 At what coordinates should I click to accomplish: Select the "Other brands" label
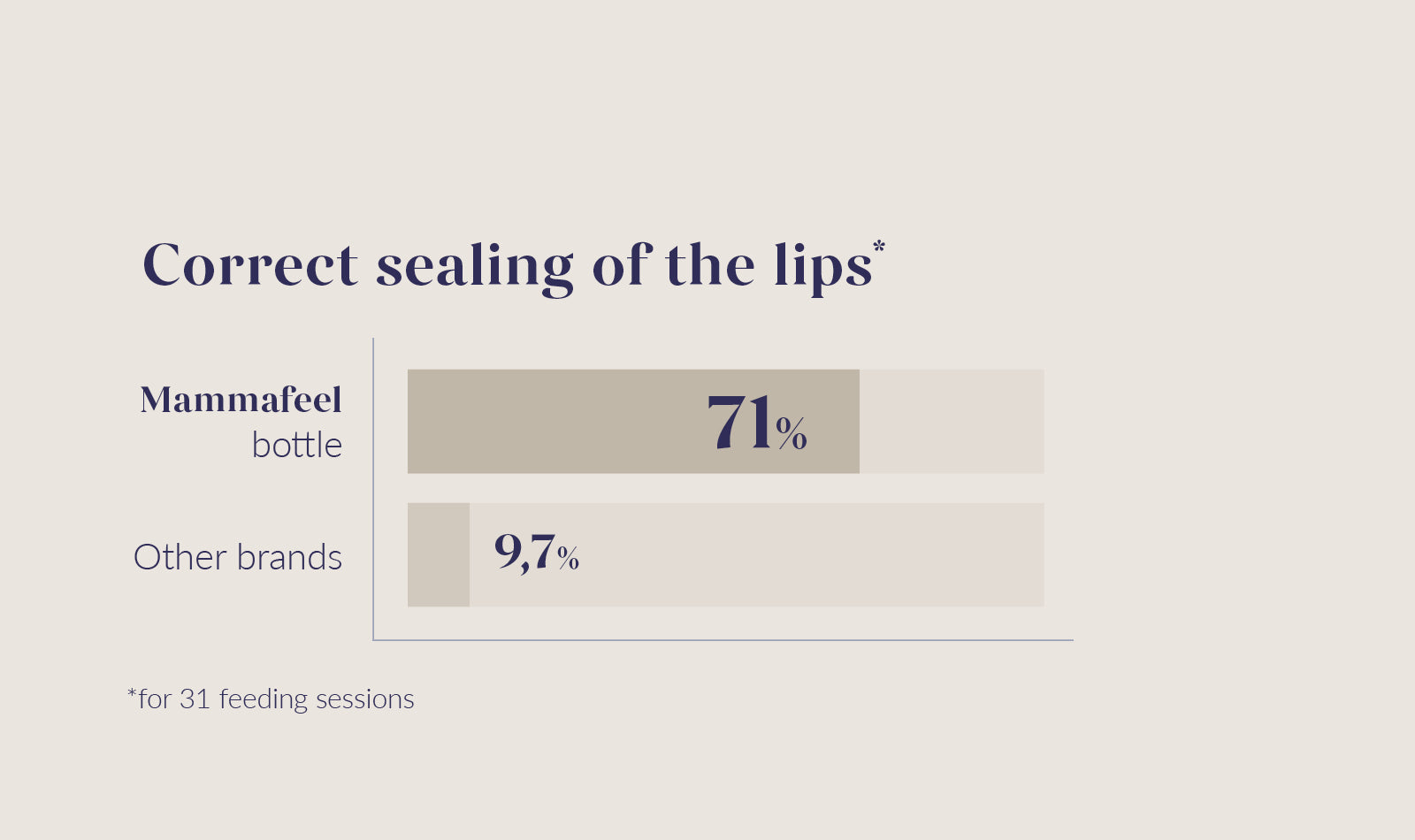[238, 557]
